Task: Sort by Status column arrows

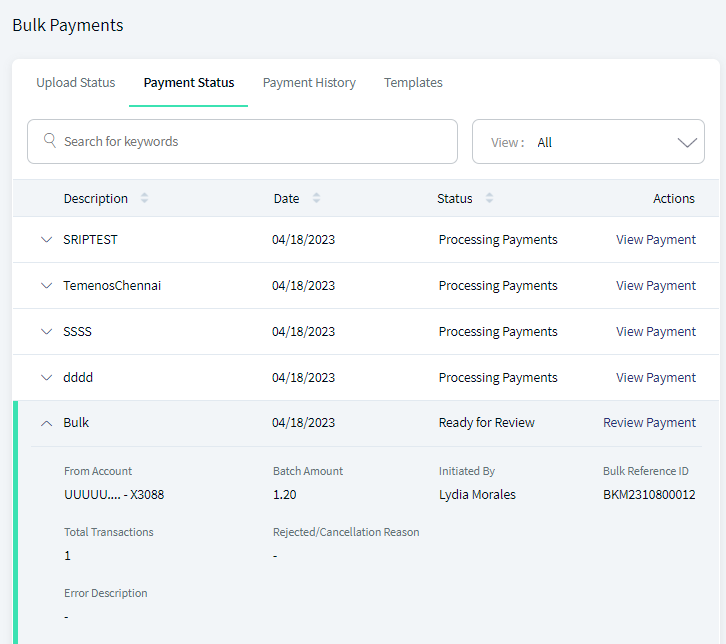Action: tap(489, 198)
